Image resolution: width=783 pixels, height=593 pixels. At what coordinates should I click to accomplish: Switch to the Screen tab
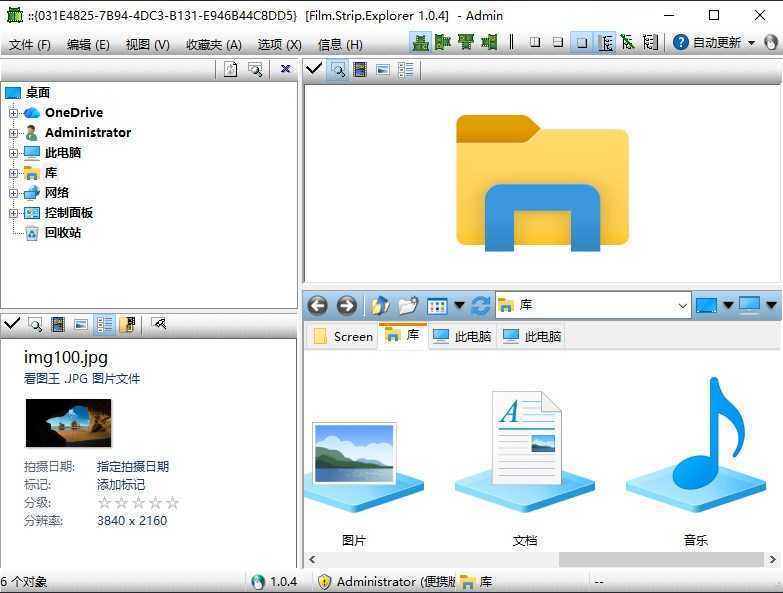343,336
